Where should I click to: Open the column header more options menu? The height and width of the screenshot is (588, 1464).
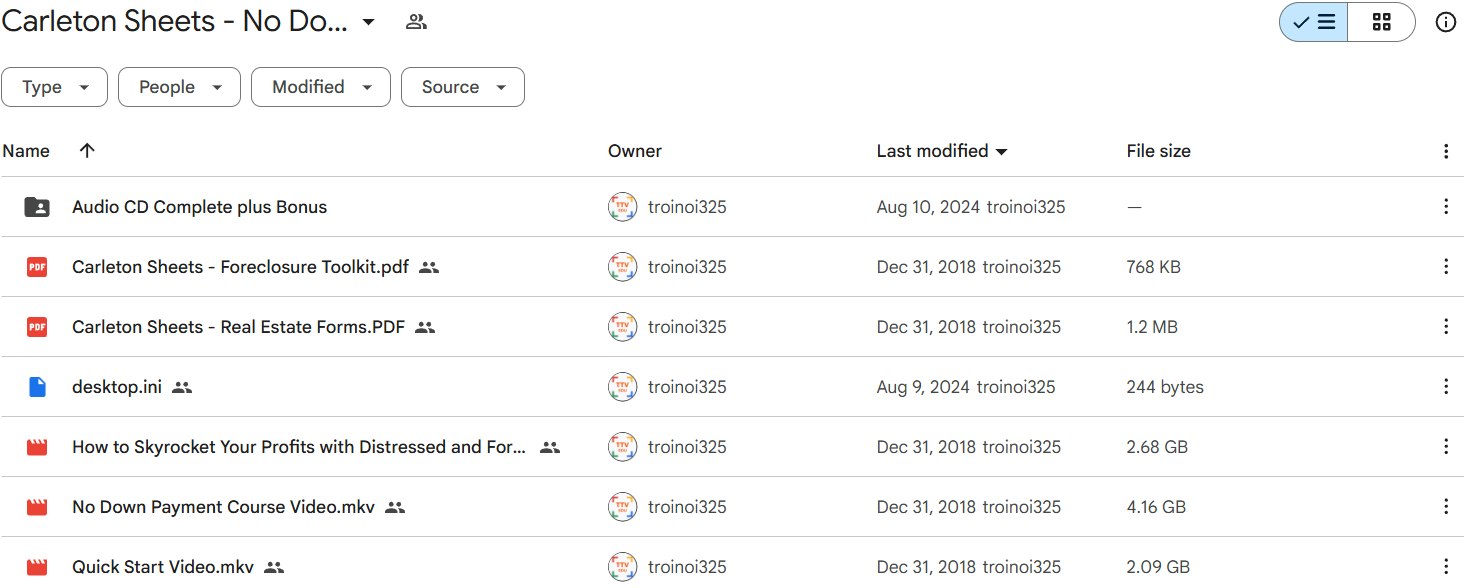pos(1445,151)
